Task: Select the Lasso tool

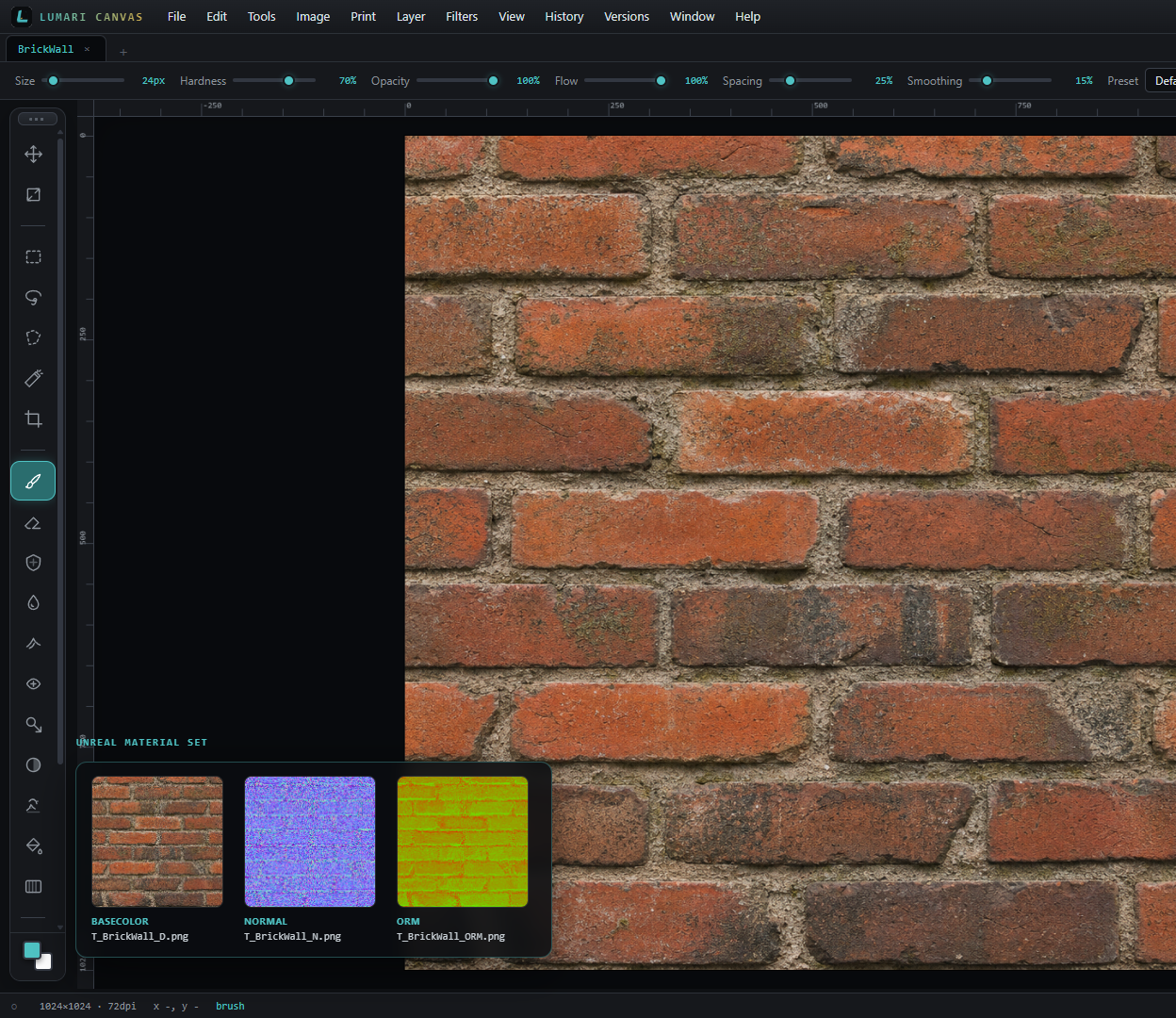Action: click(x=33, y=297)
